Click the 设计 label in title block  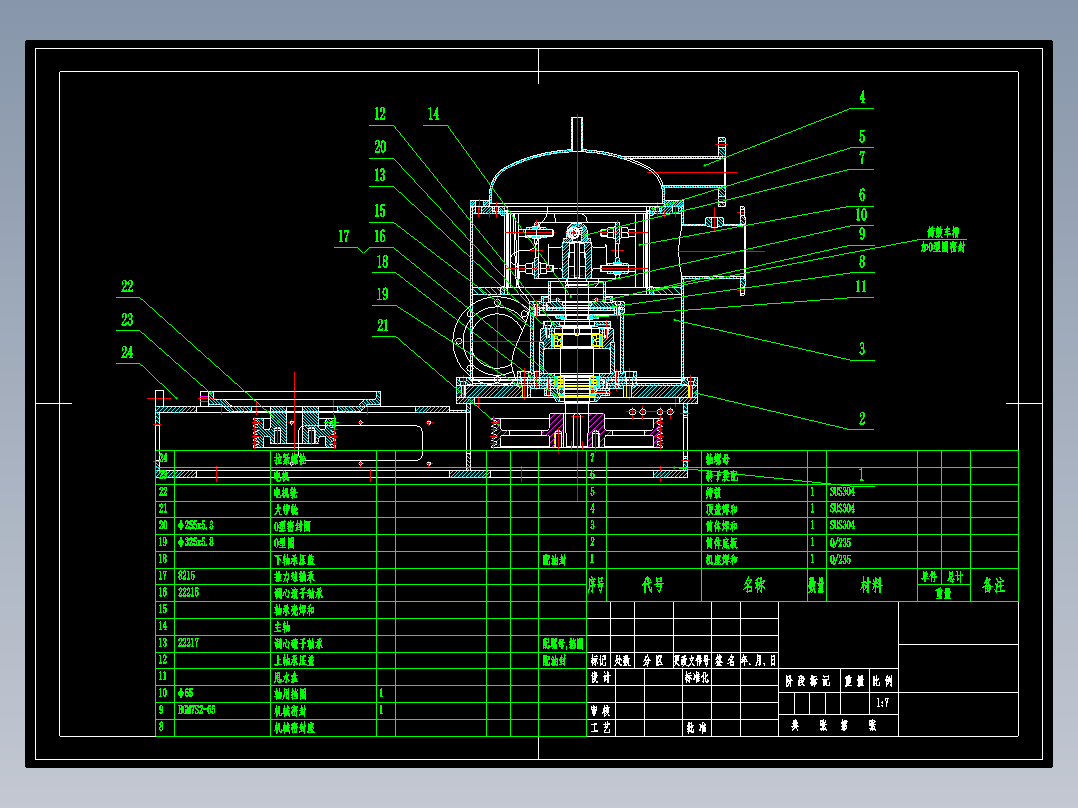(601, 677)
